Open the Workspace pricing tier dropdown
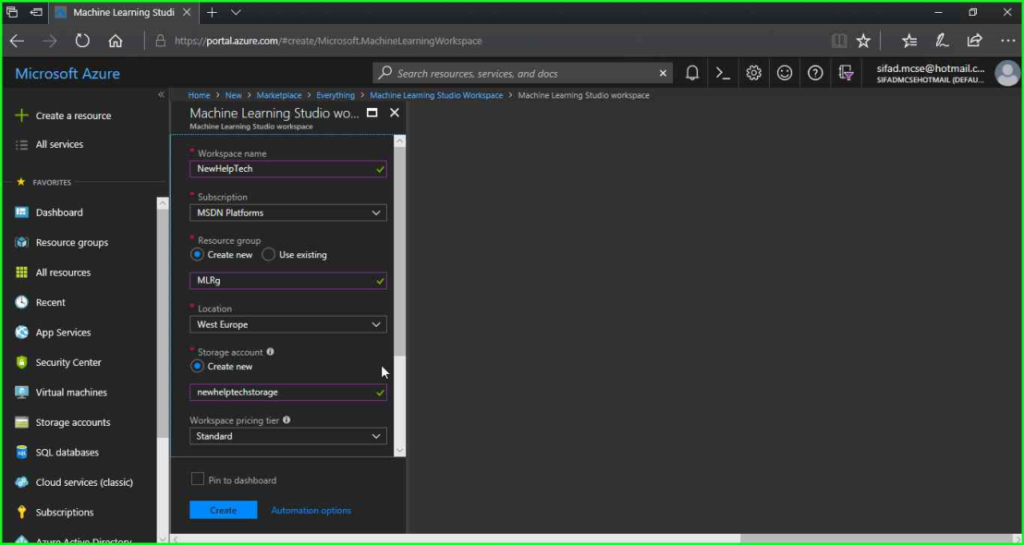 [x=288, y=436]
